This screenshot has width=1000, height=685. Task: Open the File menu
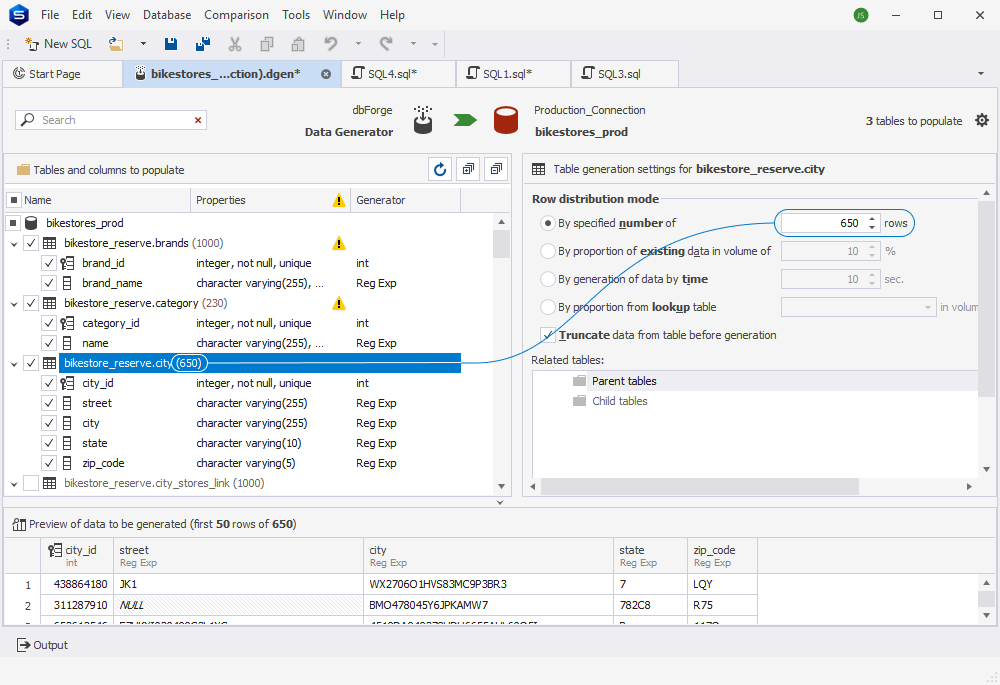coord(50,15)
